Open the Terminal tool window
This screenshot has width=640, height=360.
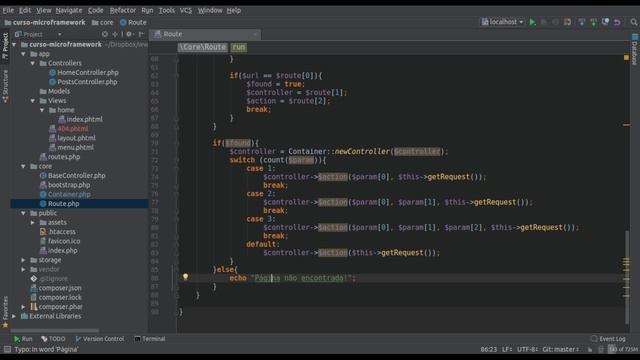point(150,339)
